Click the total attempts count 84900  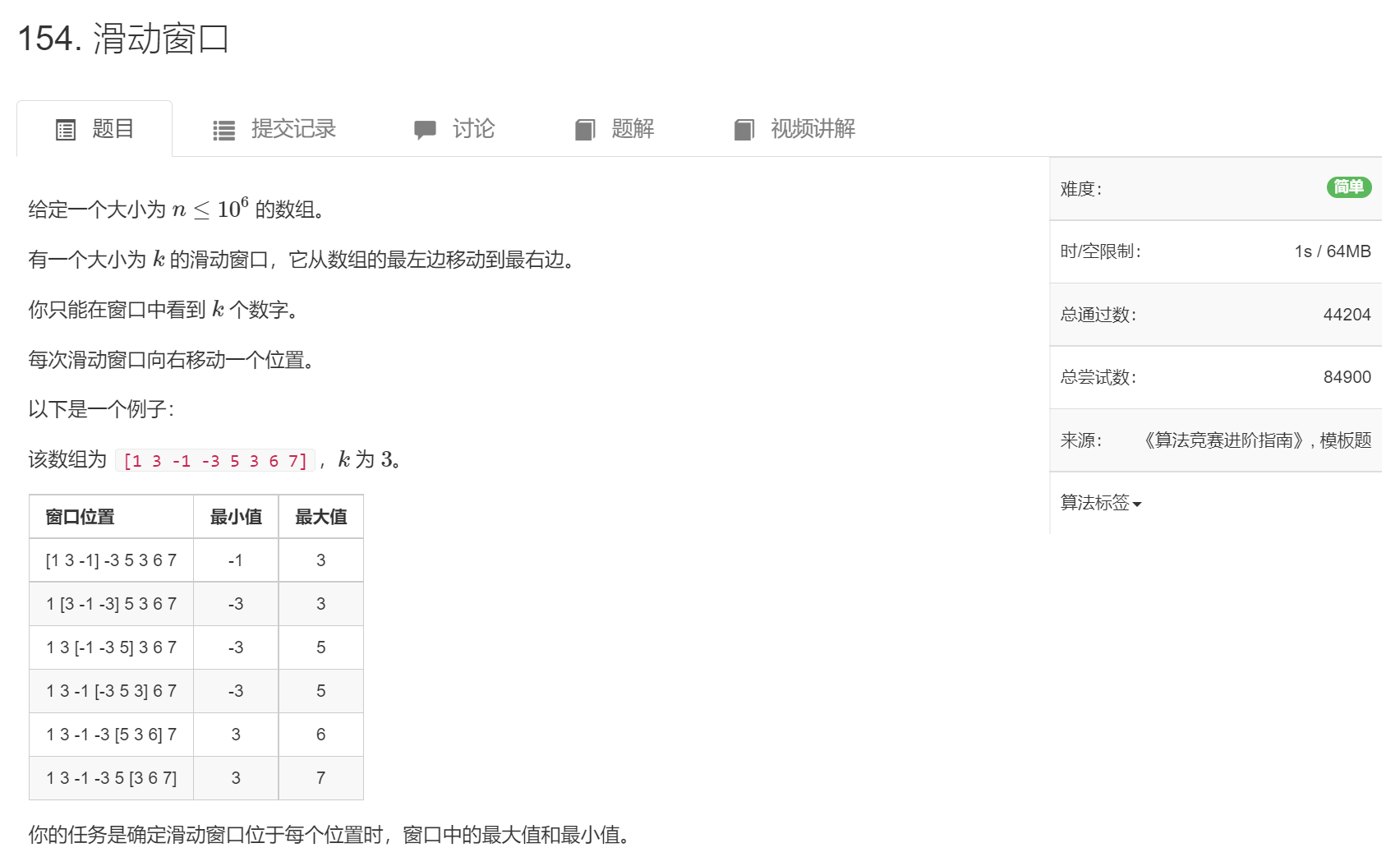click(1347, 377)
